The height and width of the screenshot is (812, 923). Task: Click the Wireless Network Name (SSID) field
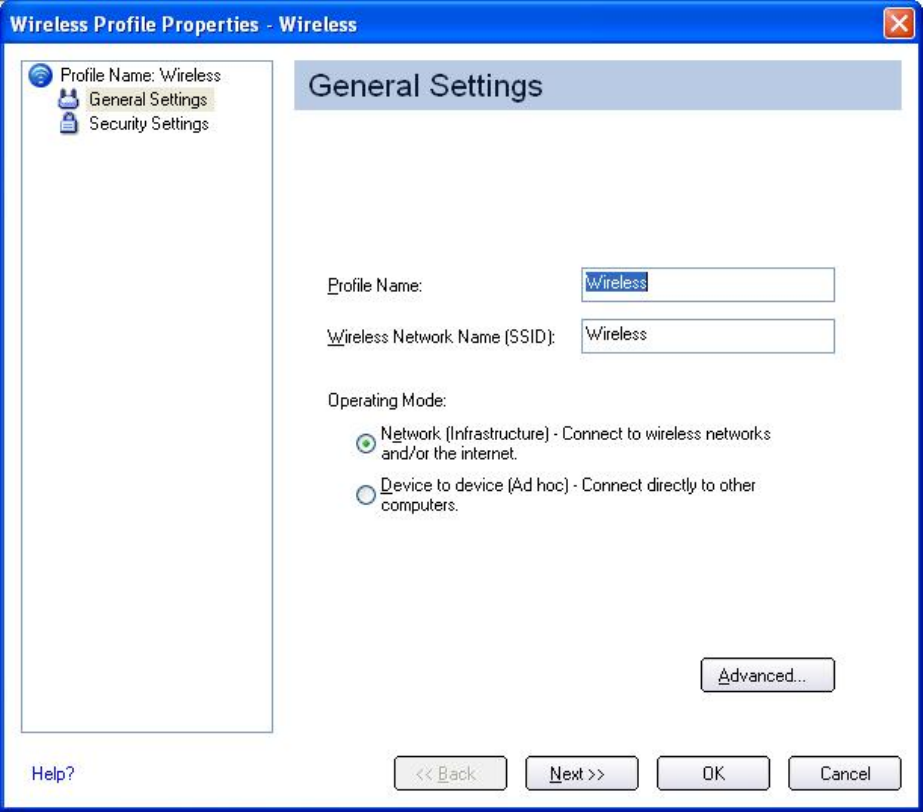708,336
